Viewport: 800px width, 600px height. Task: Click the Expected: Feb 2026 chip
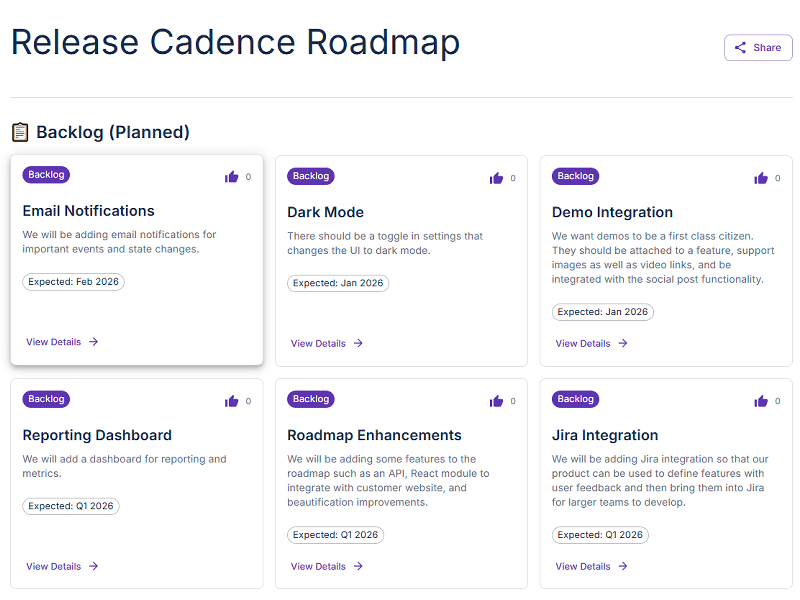[x=71, y=281]
